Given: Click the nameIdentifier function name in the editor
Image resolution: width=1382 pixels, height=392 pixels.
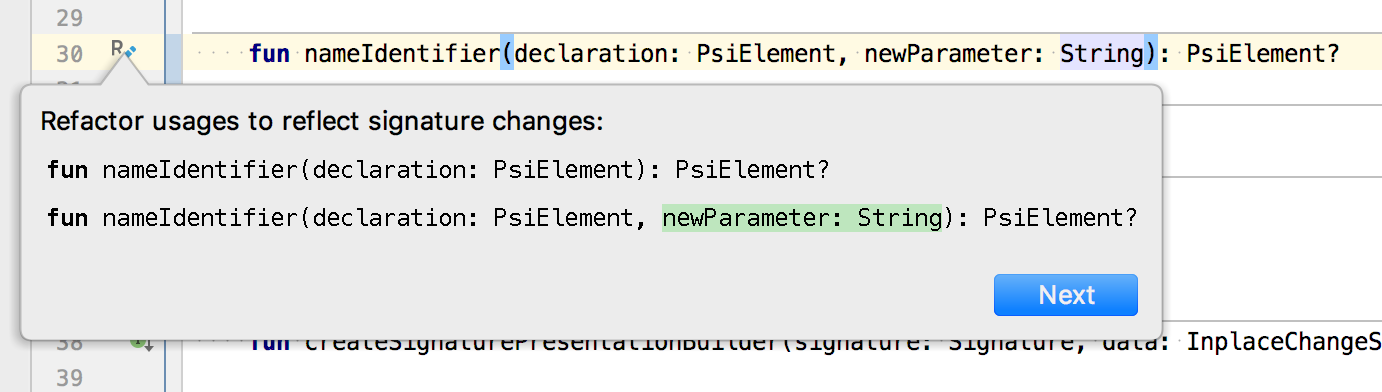Looking at the screenshot, I should 402,52.
